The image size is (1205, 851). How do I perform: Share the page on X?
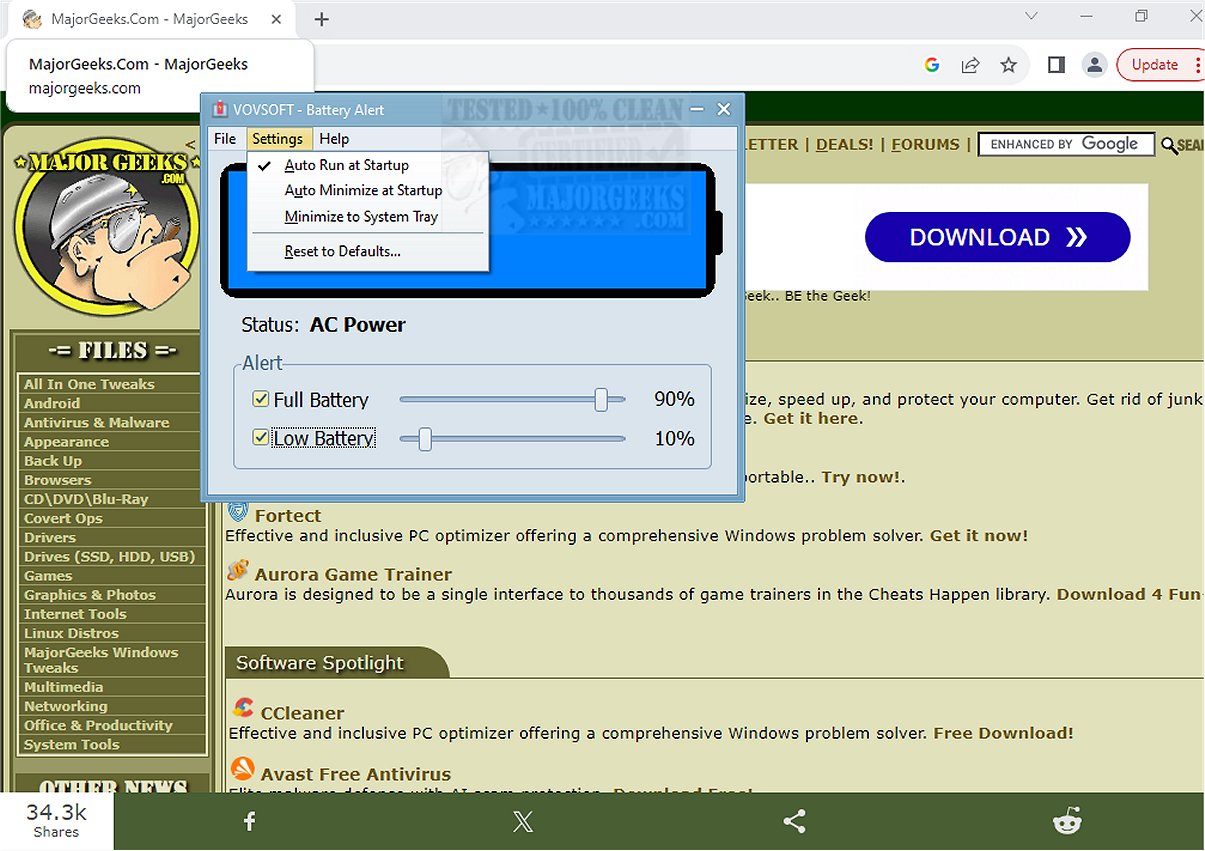coord(522,822)
